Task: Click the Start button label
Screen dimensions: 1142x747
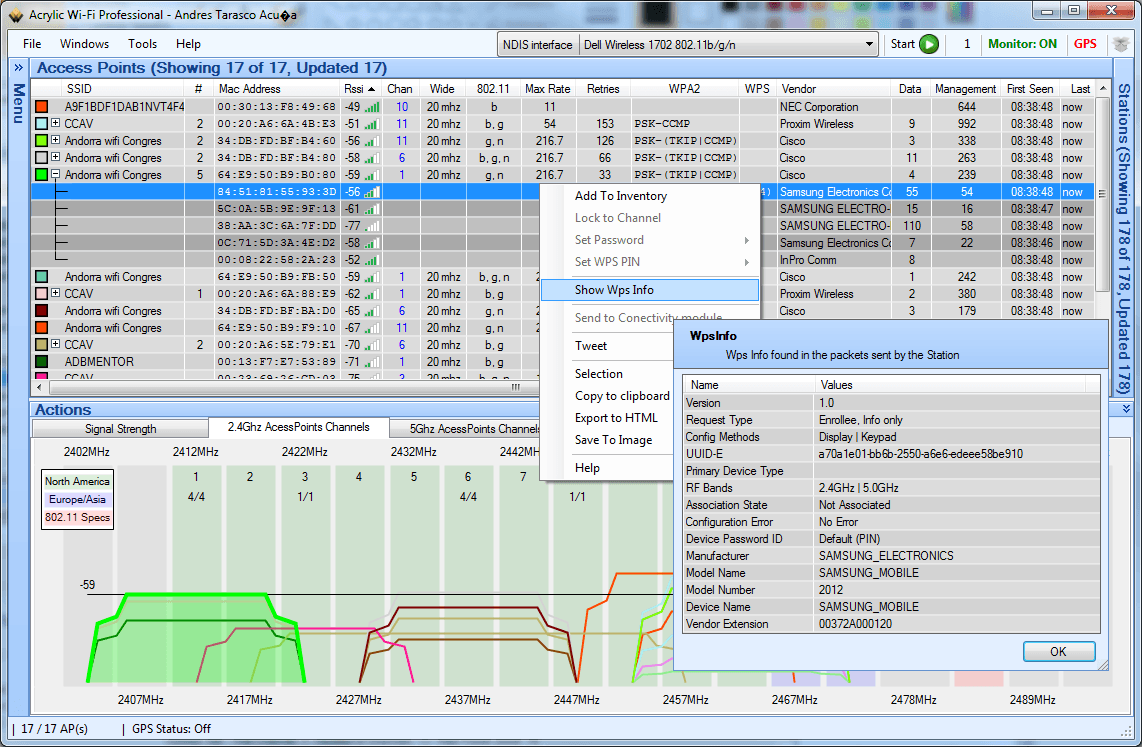Action: [x=902, y=44]
